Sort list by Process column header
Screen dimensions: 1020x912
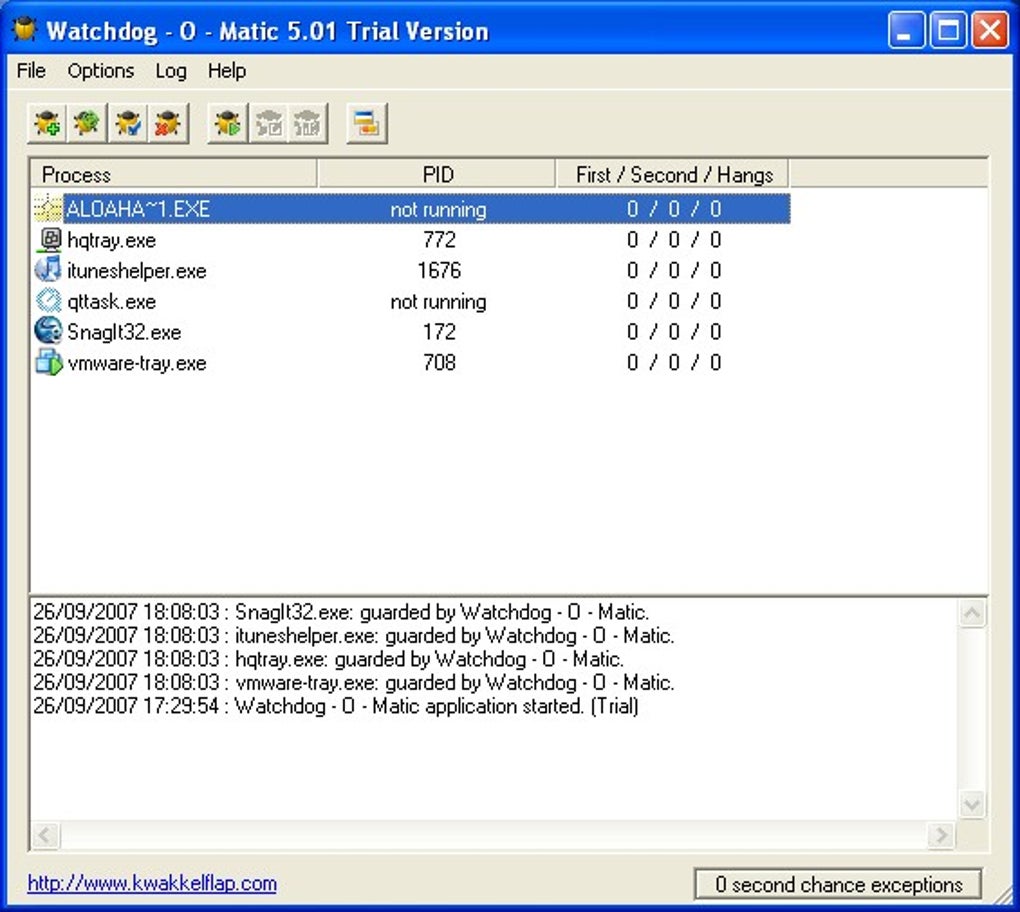click(174, 174)
